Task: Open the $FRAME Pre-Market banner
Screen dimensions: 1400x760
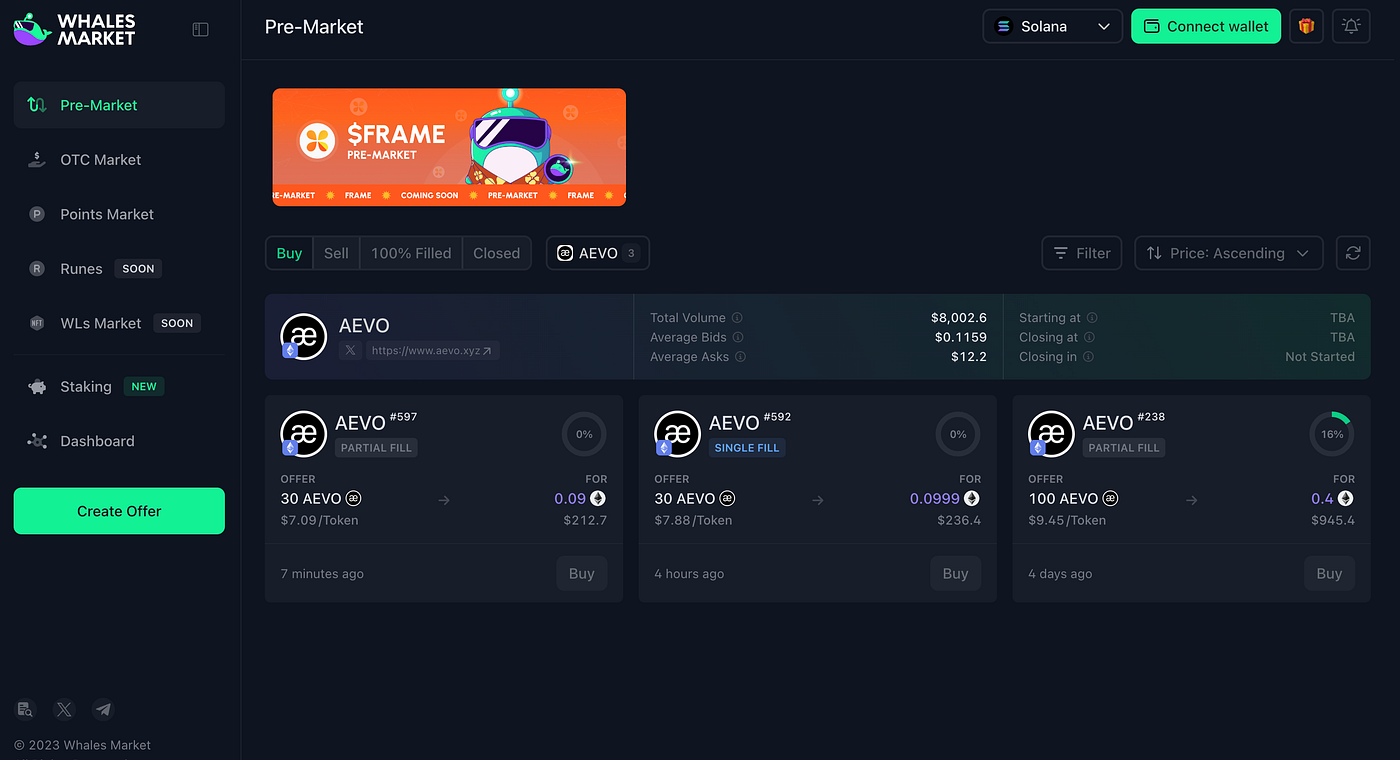Action: click(449, 147)
